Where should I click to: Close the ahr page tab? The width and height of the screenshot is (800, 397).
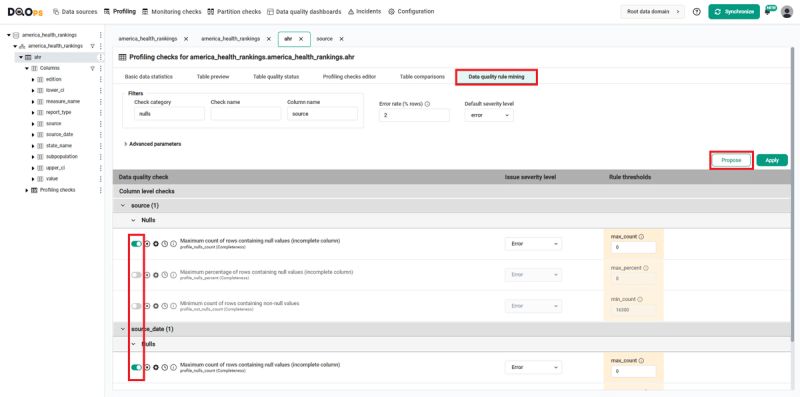pyautogui.click(x=301, y=39)
